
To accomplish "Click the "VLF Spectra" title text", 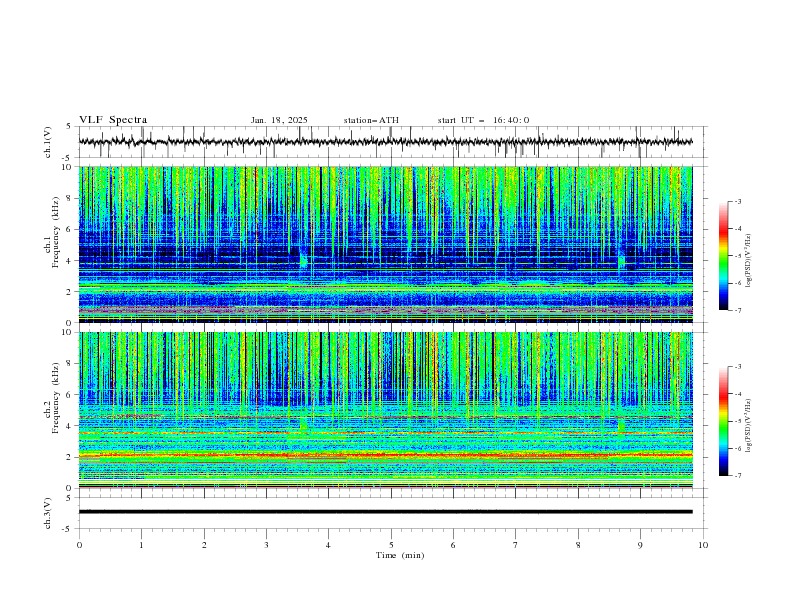I will [113, 120].
